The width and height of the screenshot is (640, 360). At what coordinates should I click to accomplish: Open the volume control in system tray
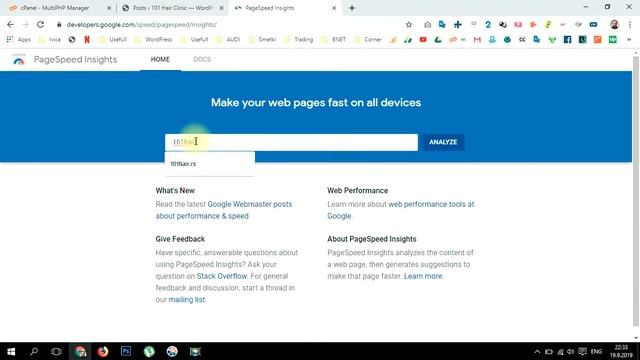click(x=571, y=352)
